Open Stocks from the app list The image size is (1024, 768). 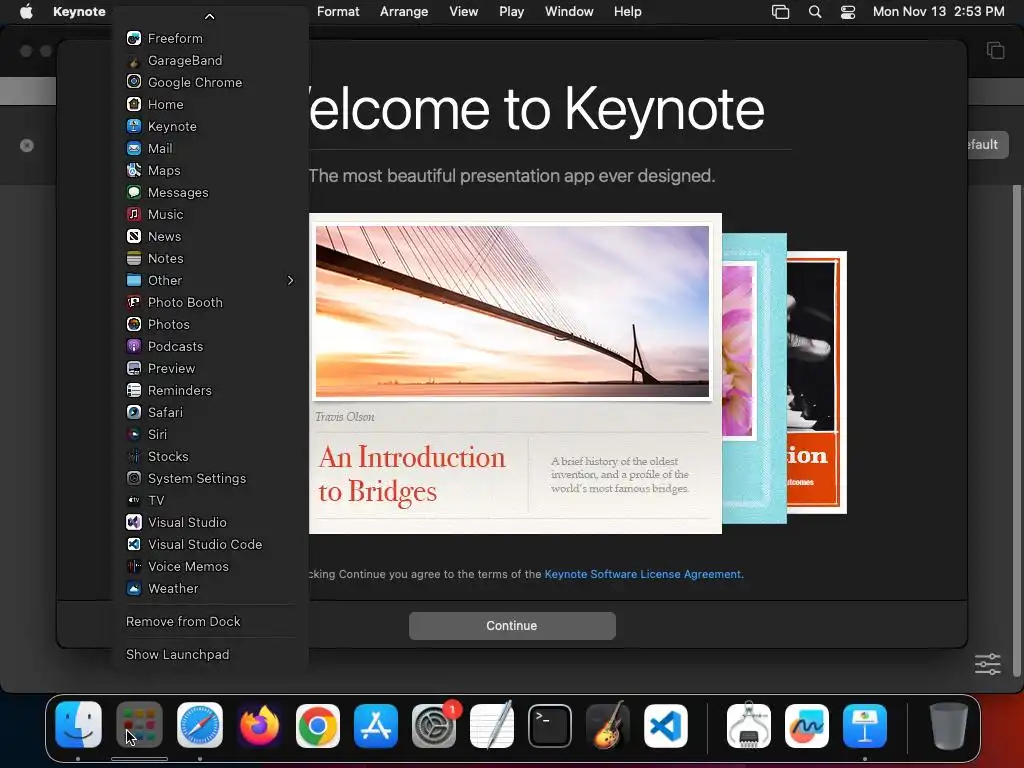pos(210,456)
